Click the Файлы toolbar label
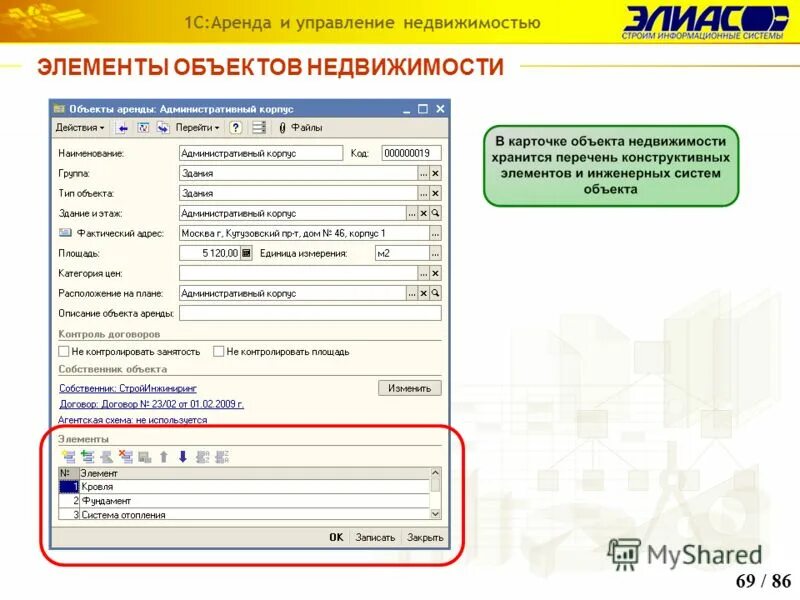The image size is (800, 600). 307,128
